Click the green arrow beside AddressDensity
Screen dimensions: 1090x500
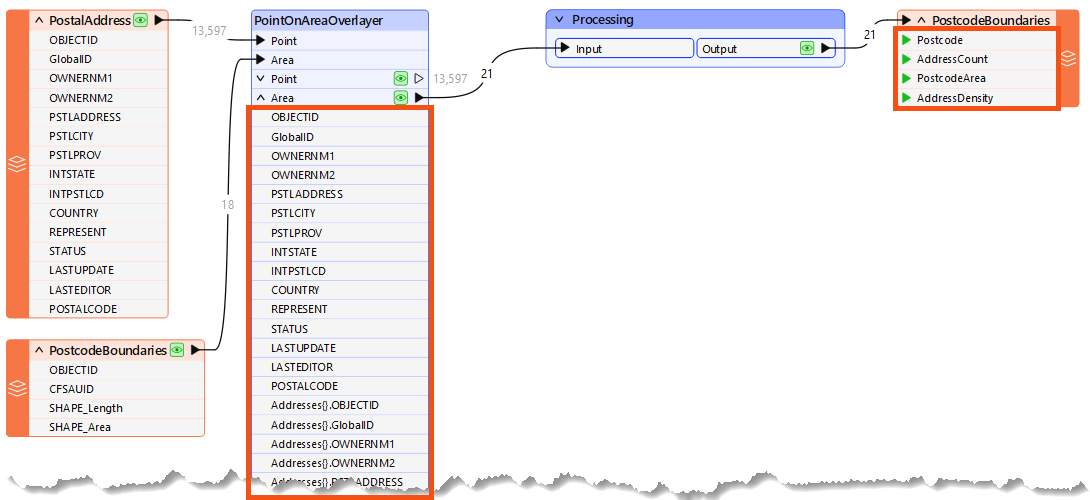pos(905,98)
